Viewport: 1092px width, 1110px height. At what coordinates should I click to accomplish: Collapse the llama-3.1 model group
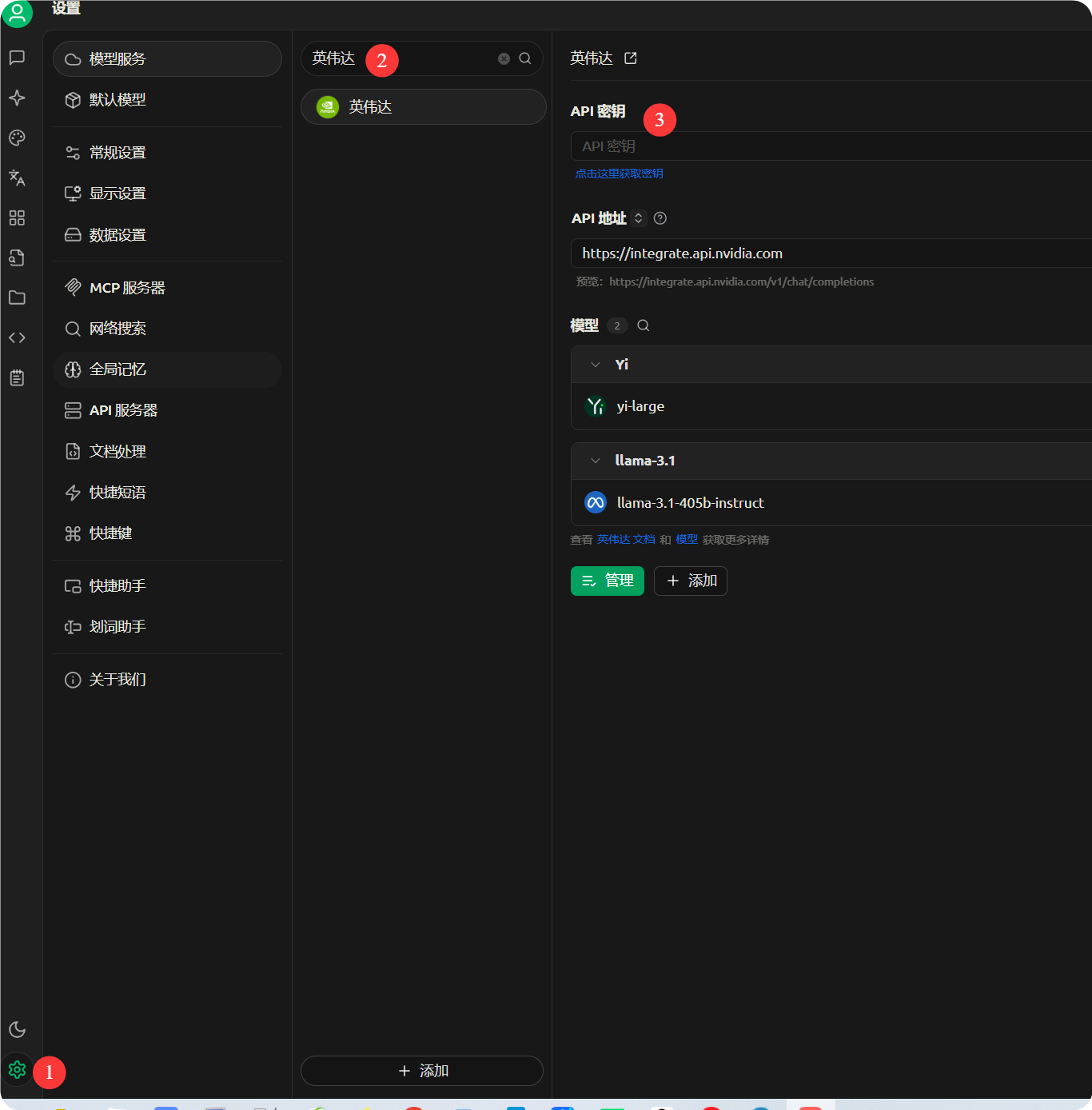595,461
